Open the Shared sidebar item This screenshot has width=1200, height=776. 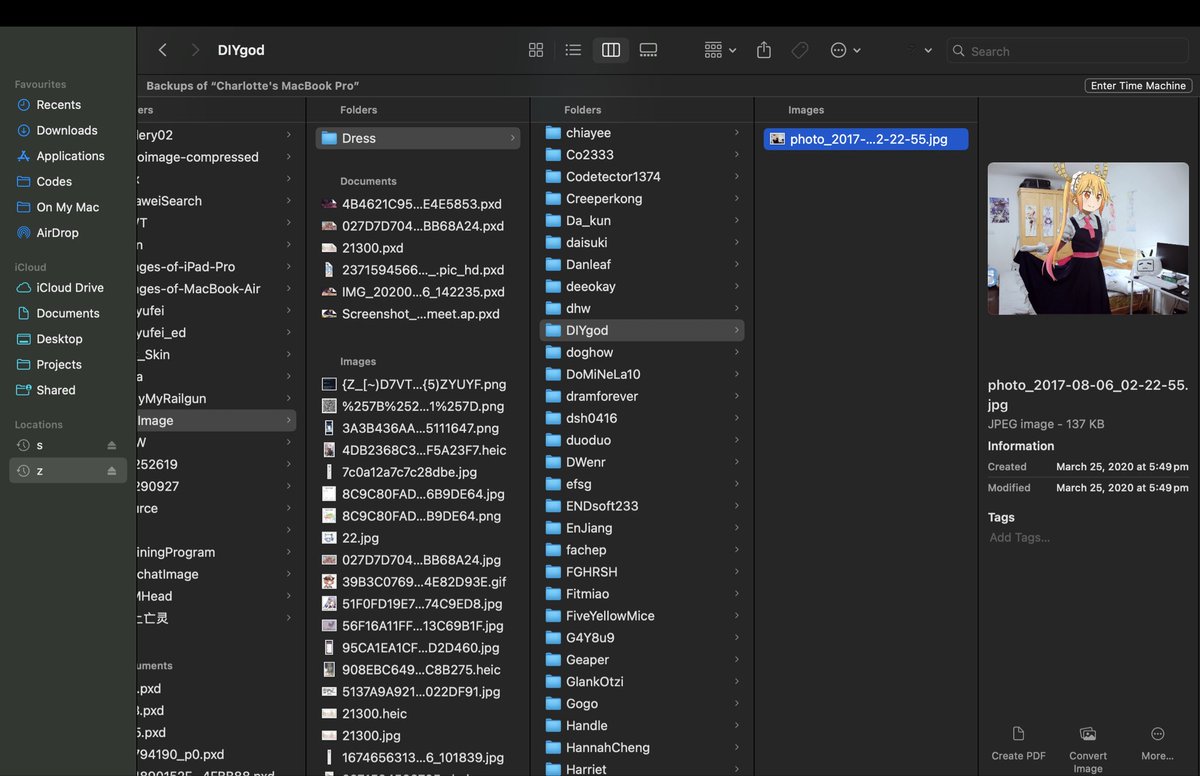point(56,391)
